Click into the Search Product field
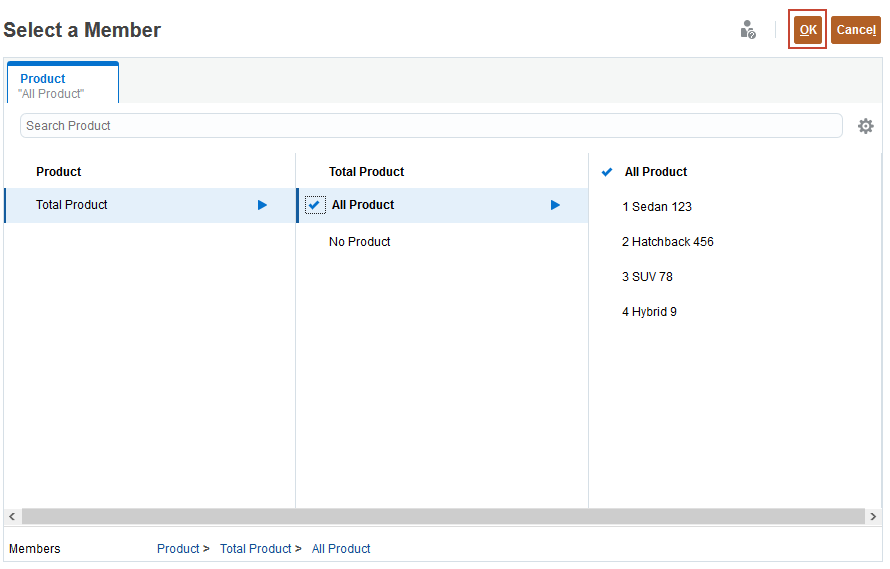Viewport: 890px width, 569px height. click(431, 126)
